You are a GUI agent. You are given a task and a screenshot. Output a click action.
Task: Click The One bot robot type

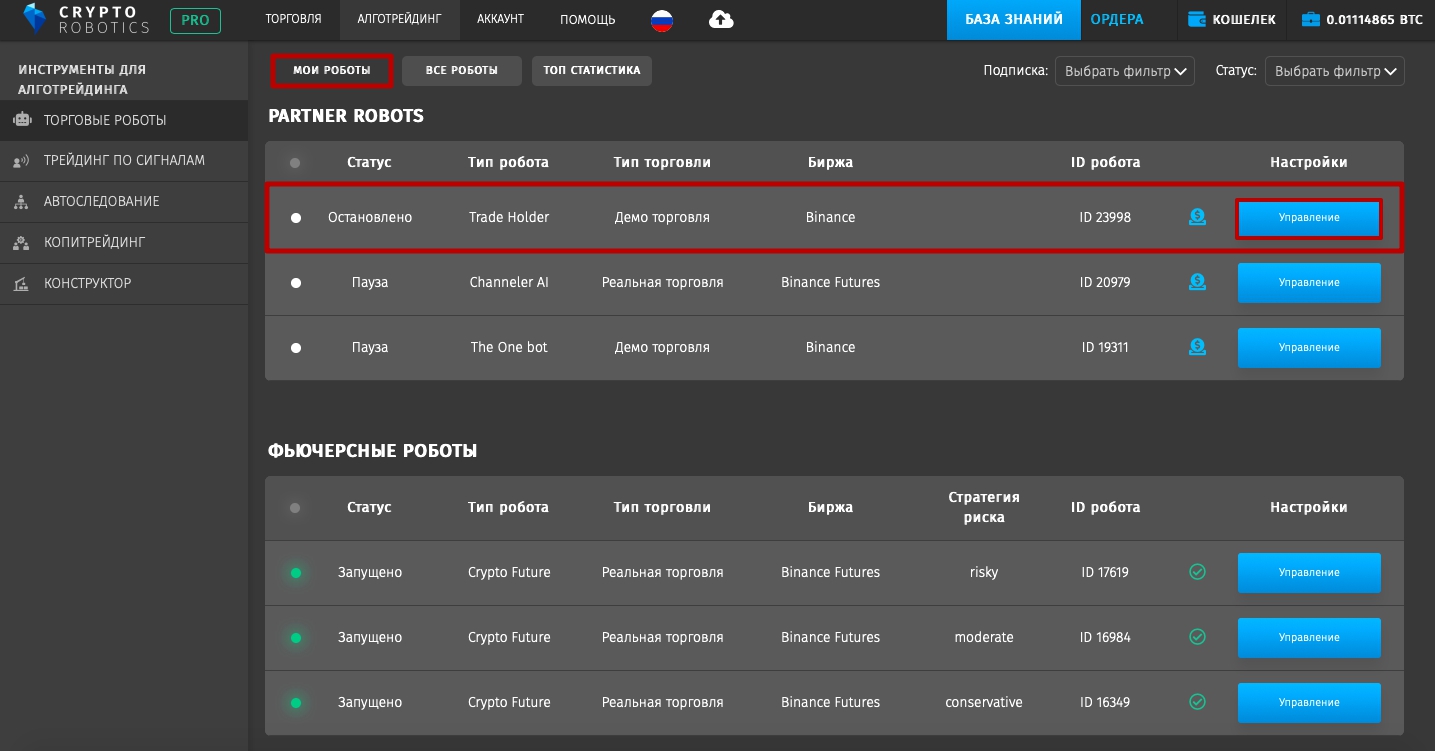tap(509, 347)
